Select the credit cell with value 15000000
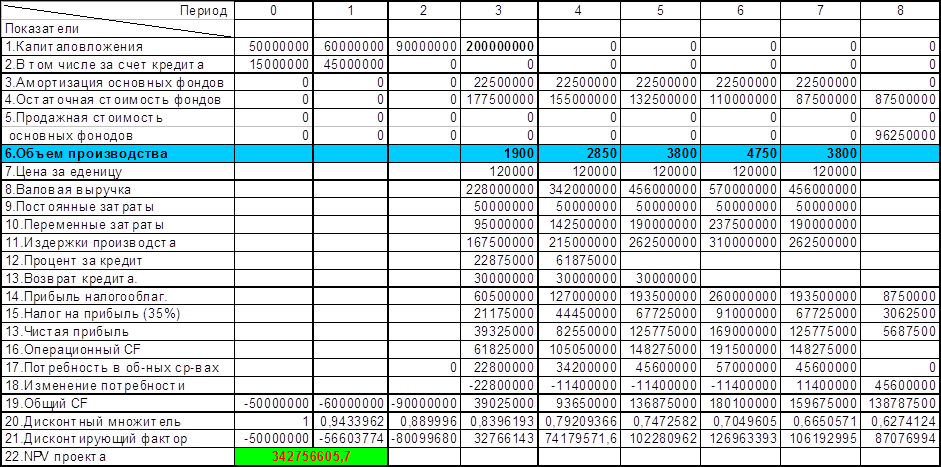Viewport: 941px width, 467px height. click(273, 64)
